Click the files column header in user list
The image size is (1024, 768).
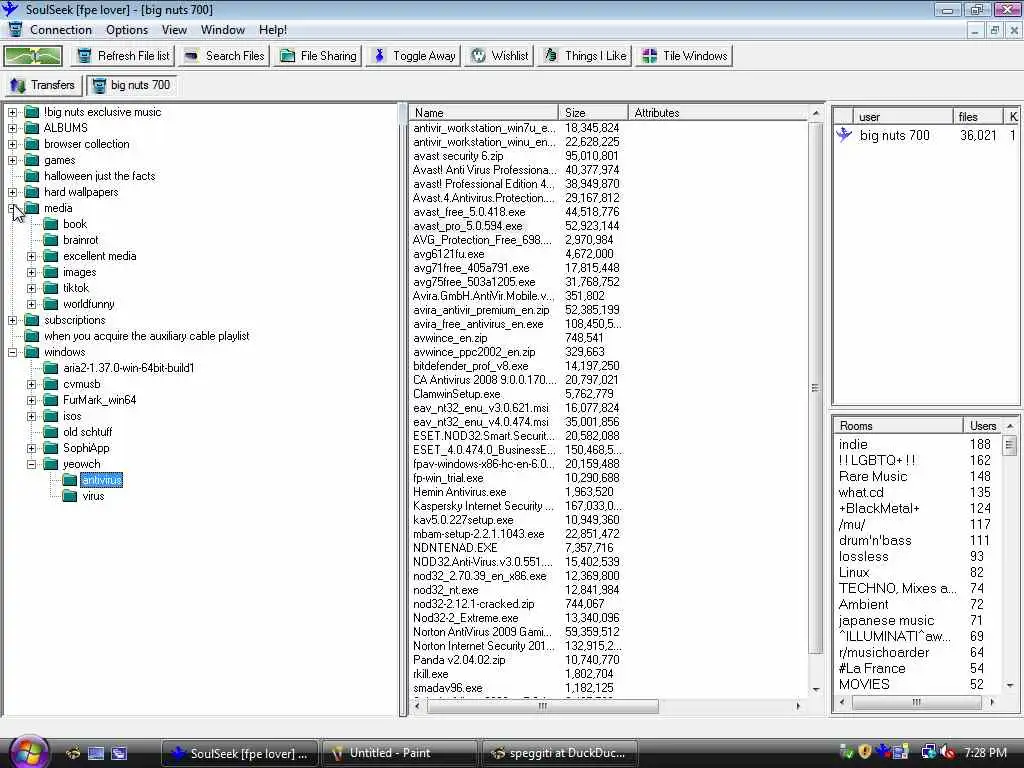[978, 117]
